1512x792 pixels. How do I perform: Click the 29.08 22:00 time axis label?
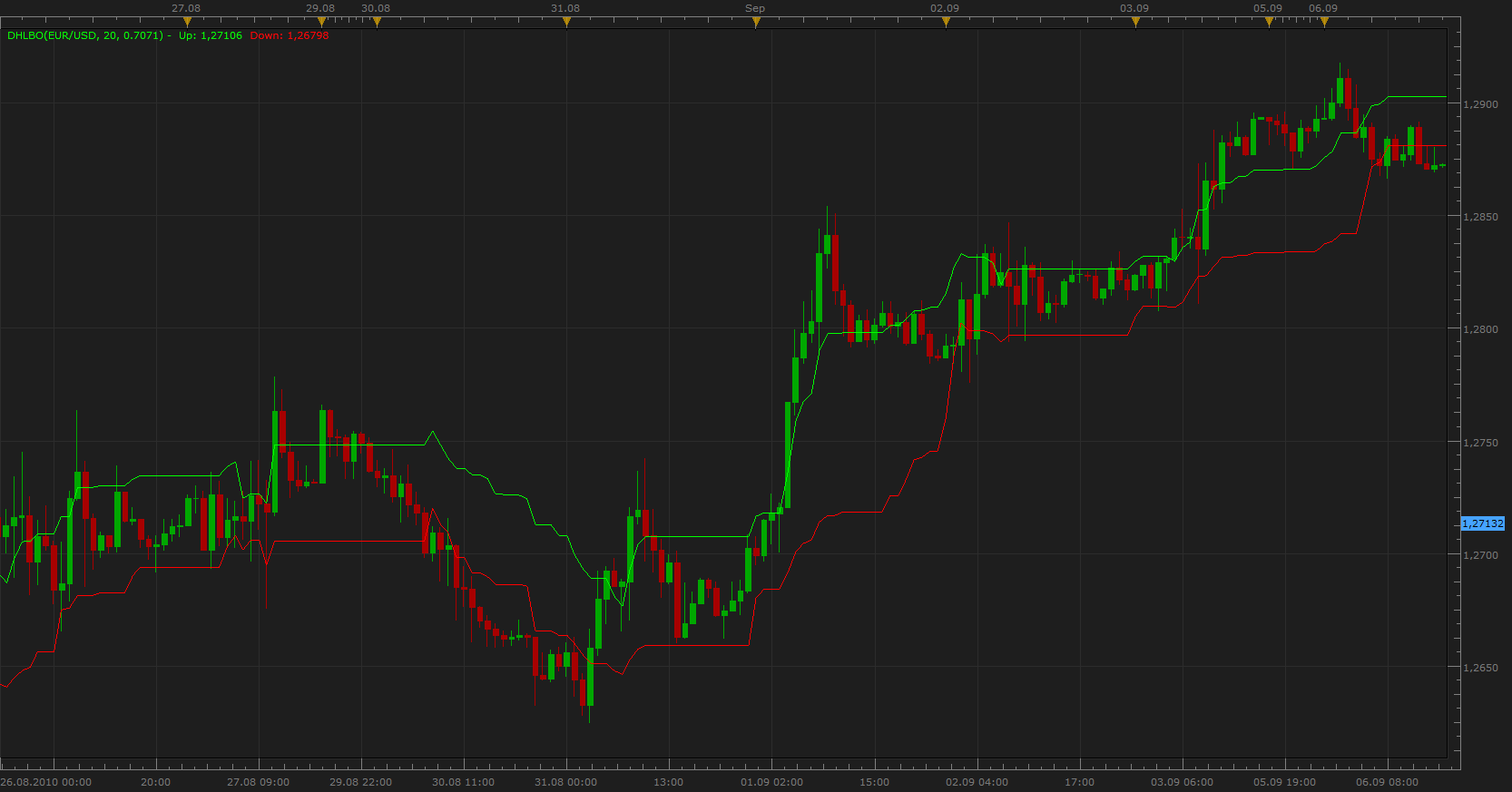361,782
